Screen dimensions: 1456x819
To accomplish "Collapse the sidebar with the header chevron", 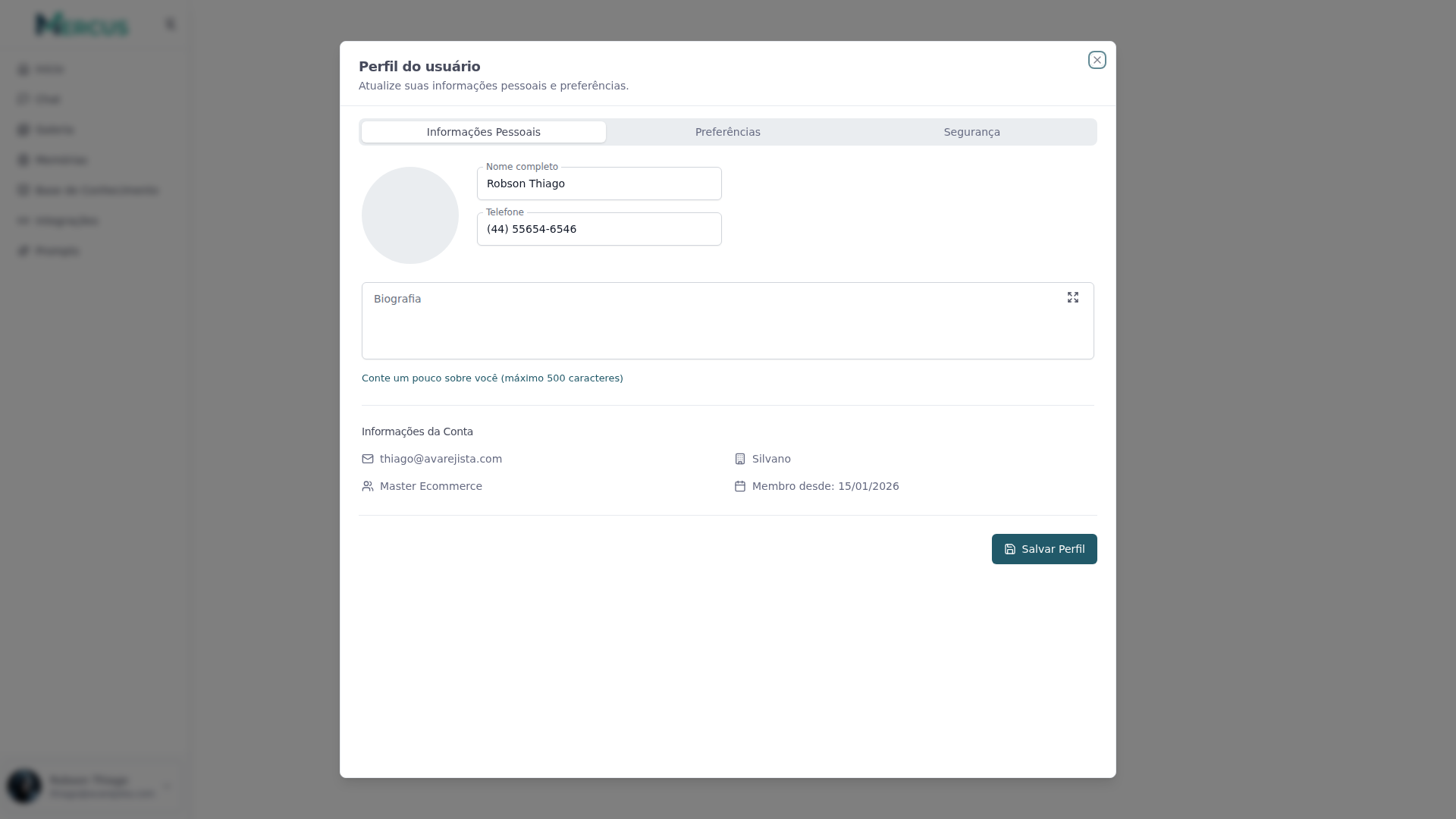I will point(170,24).
